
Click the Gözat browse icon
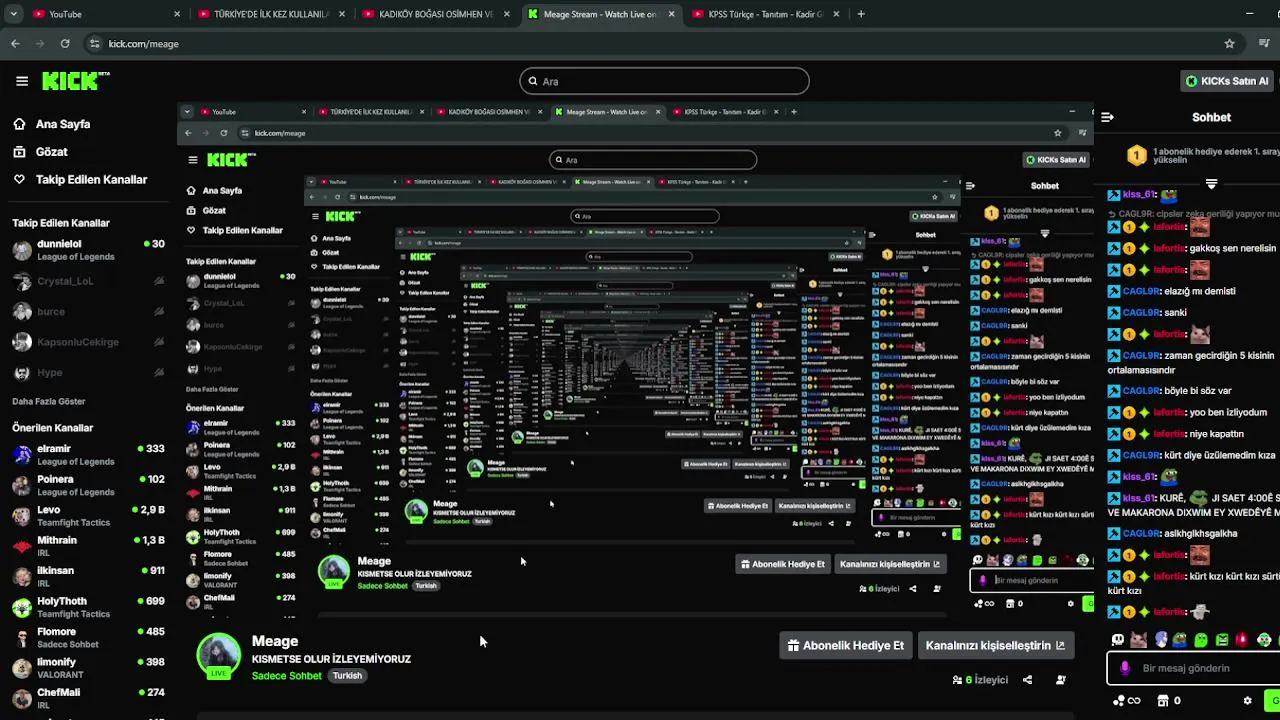[x=19, y=152]
